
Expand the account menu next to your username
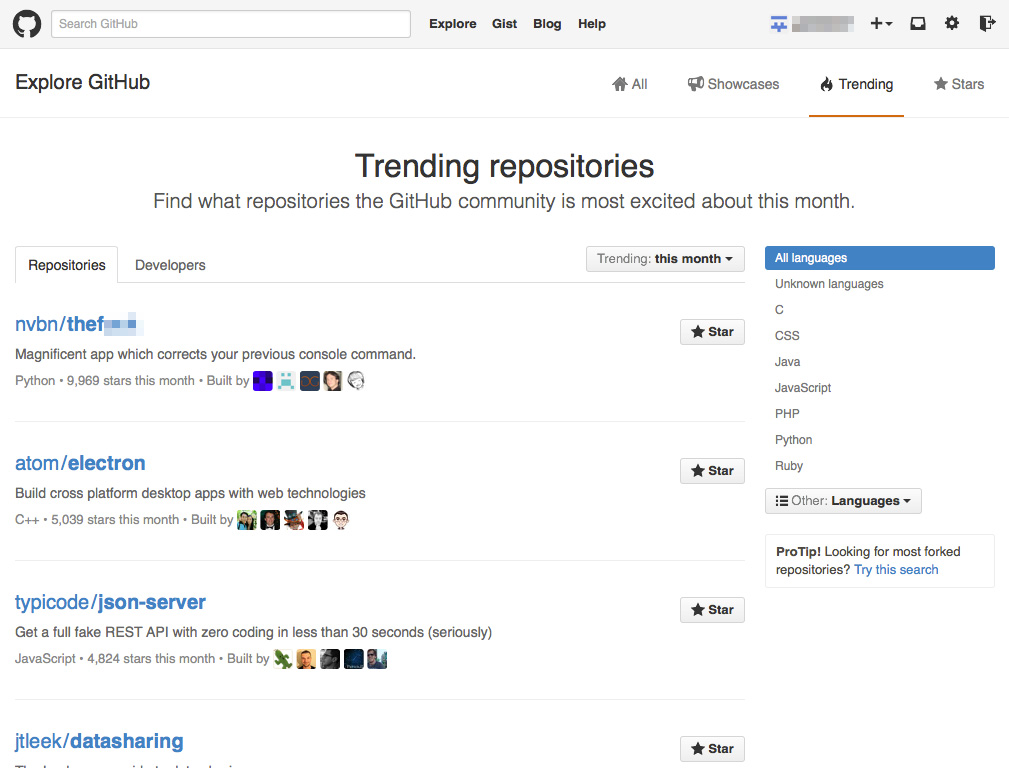click(825, 23)
